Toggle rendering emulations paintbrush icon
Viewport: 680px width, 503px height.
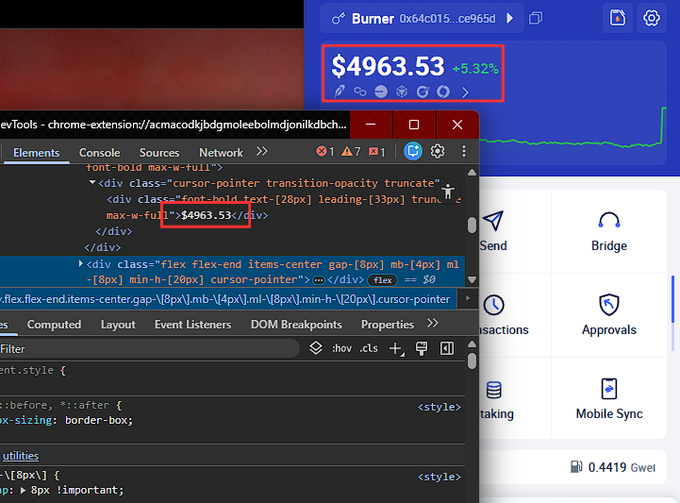coord(421,348)
